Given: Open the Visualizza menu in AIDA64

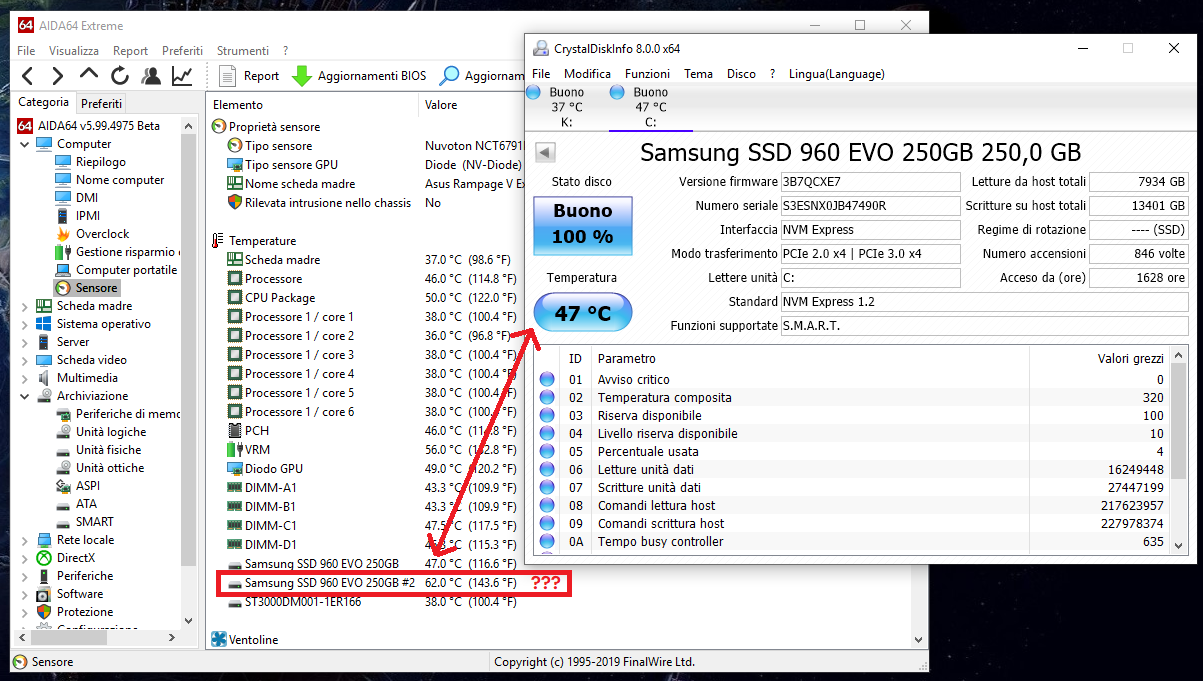Looking at the screenshot, I should [x=74, y=50].
